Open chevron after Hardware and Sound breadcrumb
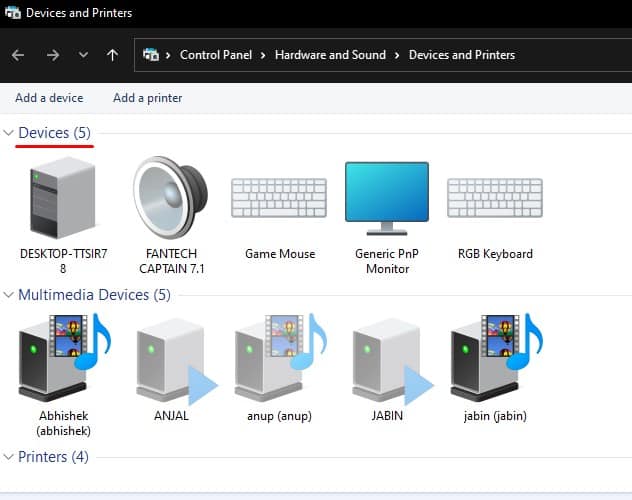Screen dimensions: 632x500 coord(397,55)
